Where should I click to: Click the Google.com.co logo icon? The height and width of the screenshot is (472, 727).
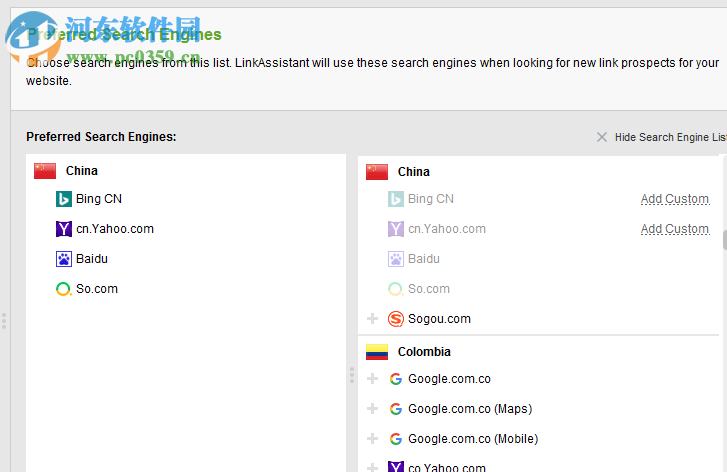click(395, 379)
